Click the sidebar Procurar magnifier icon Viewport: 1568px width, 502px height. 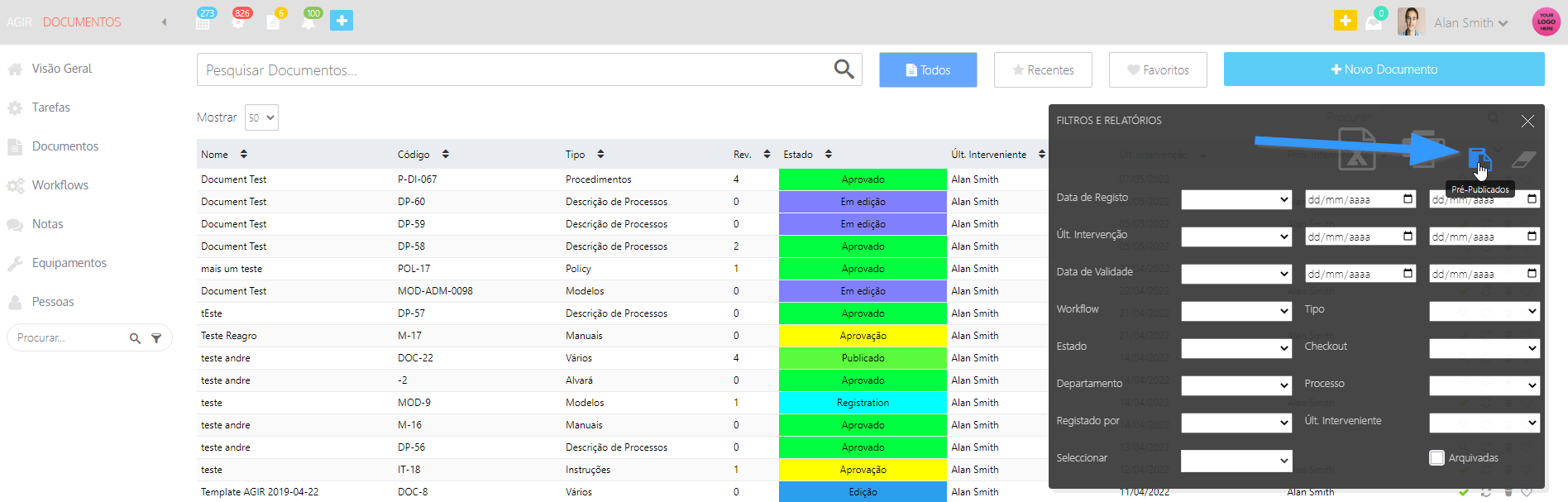(x=135, y=338)
